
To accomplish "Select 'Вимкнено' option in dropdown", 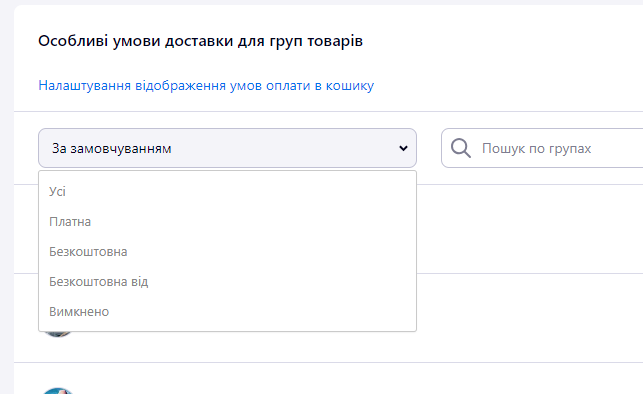I will pos(228,312).
